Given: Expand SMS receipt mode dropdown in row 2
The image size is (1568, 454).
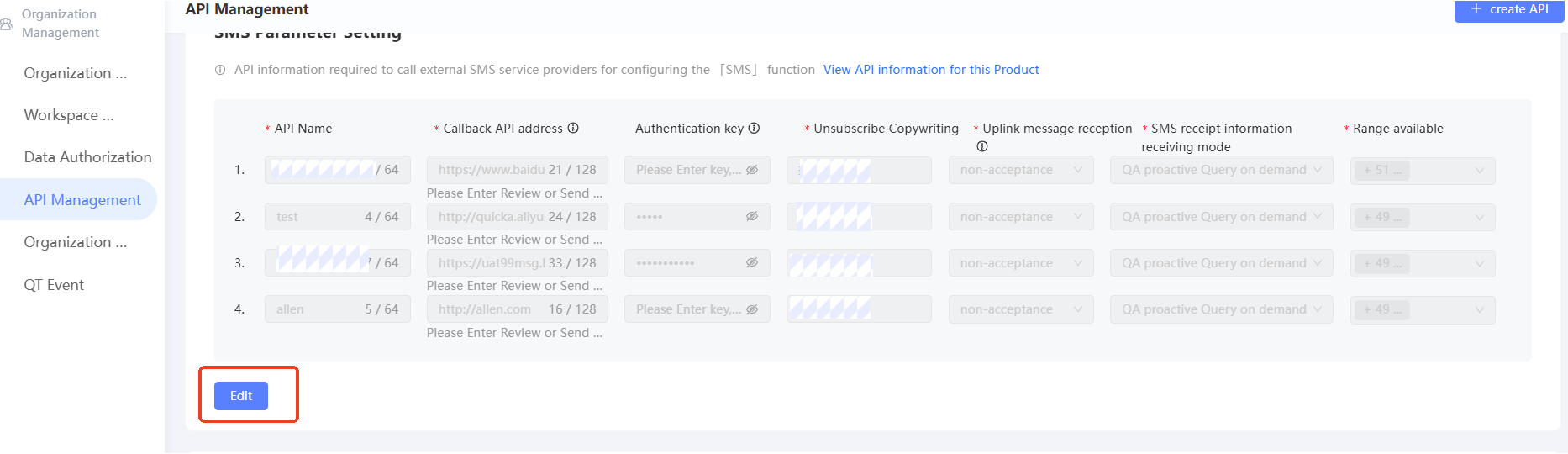Looking at the screenshot, I should (x=1221, y=217).
